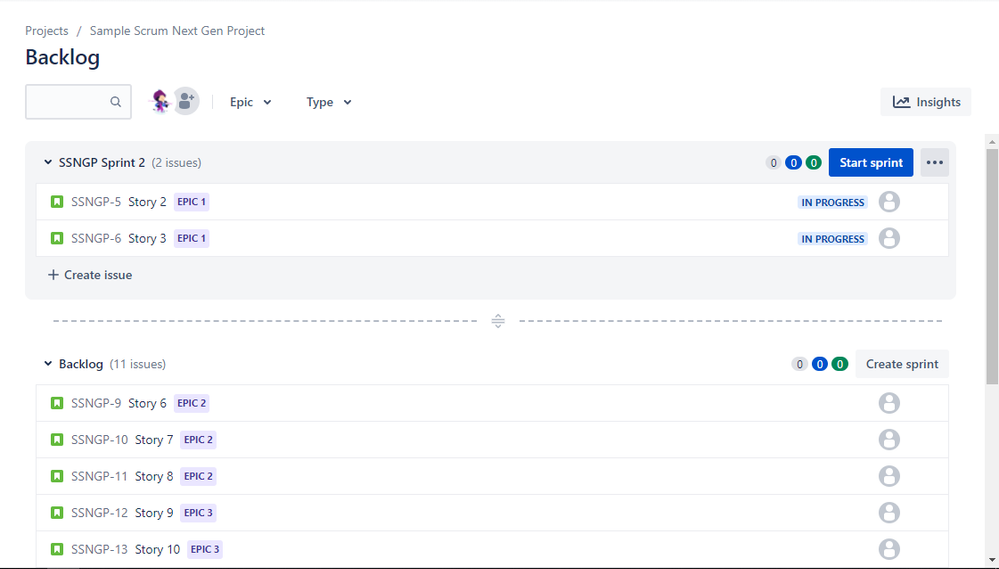Select the Story 10 summary text

click(157, 549)
